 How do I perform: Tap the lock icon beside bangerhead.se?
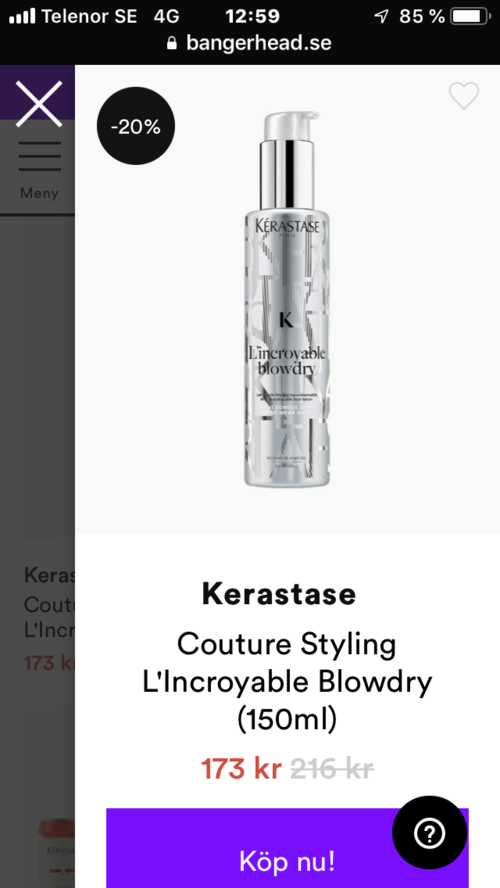[172, 43]
